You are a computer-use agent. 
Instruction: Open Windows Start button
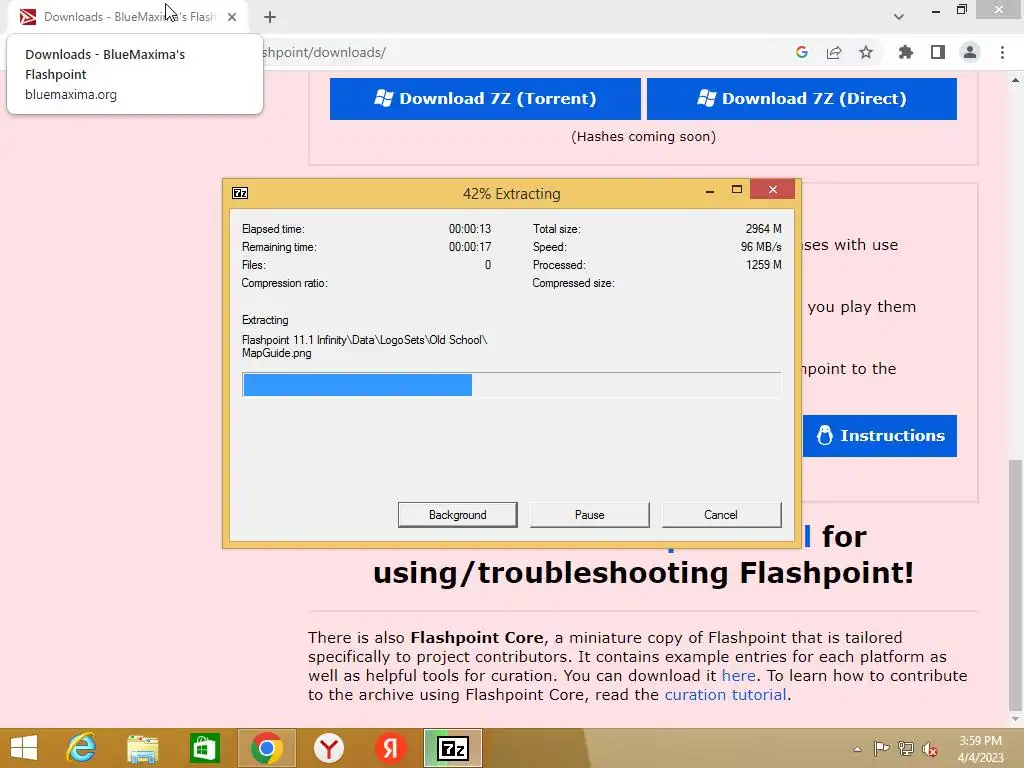(x=24, y=748)
